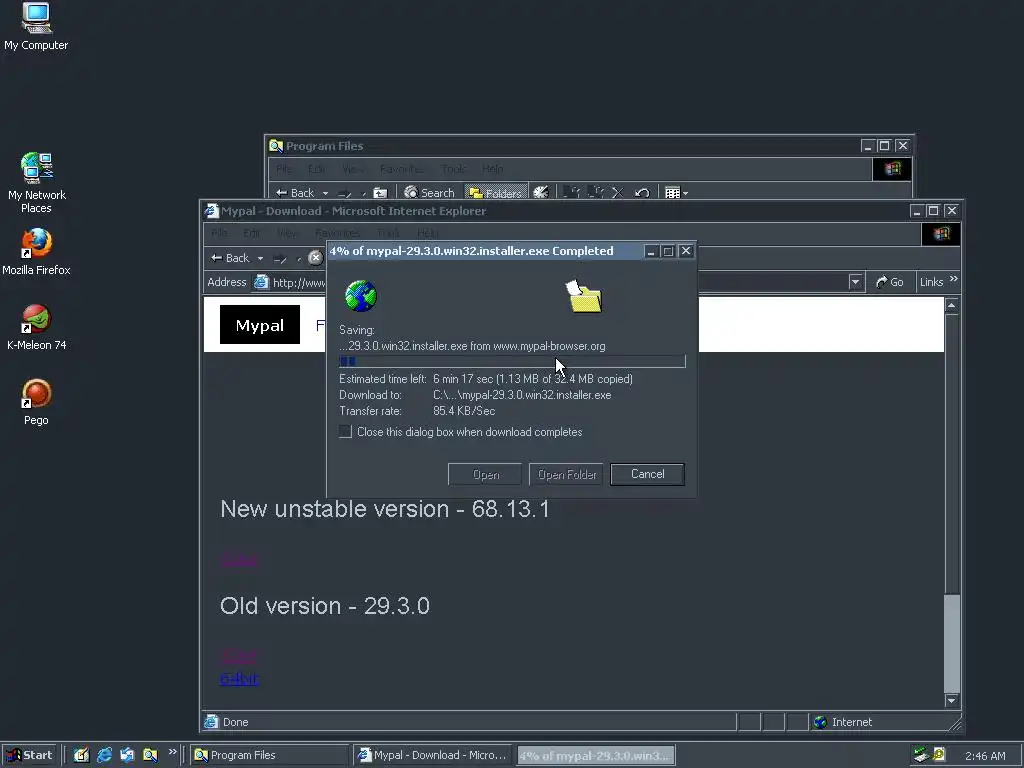Click History icon in Program Files toolbar

tap(541, 193)
